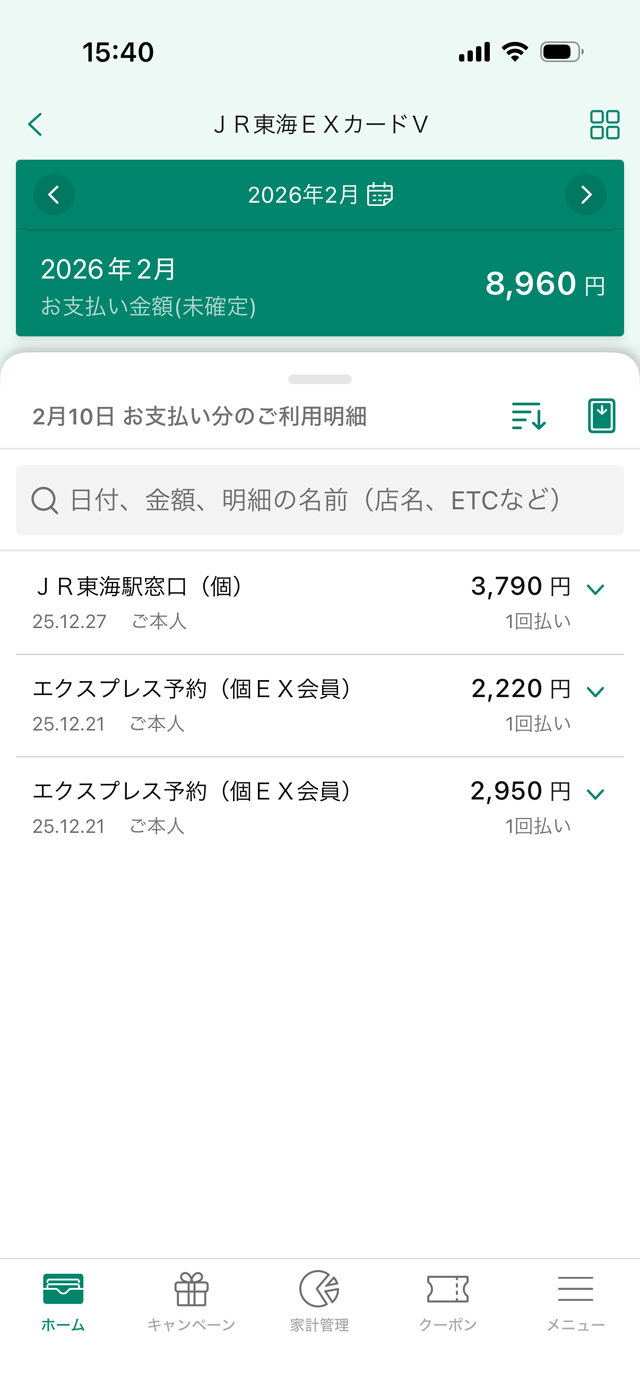The width and height of the screenshot is (640, 1391).
Task: Tap the statement download icon
Action: pyautogui.click(x=601, y=416)
